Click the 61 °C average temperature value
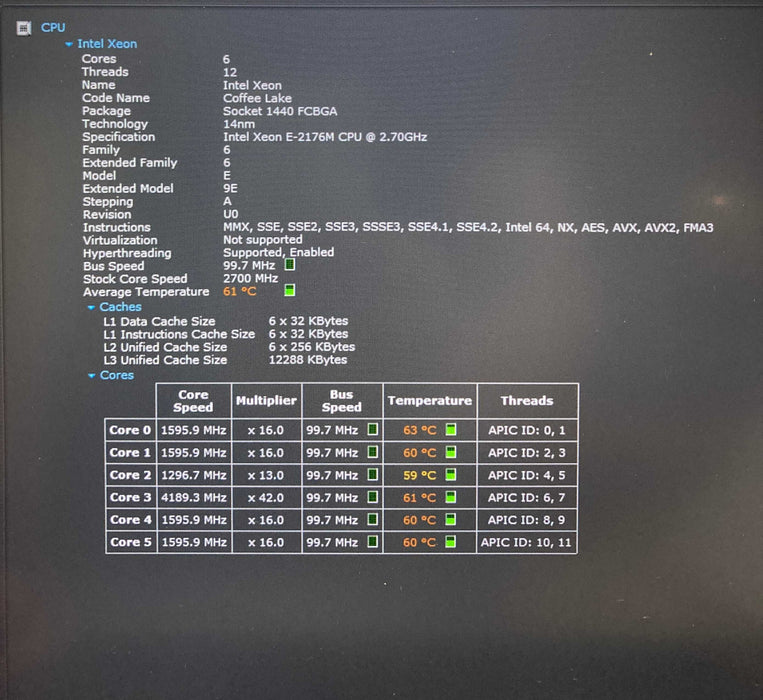The height and width of the screenshot is (700, 763). point(239,291)
